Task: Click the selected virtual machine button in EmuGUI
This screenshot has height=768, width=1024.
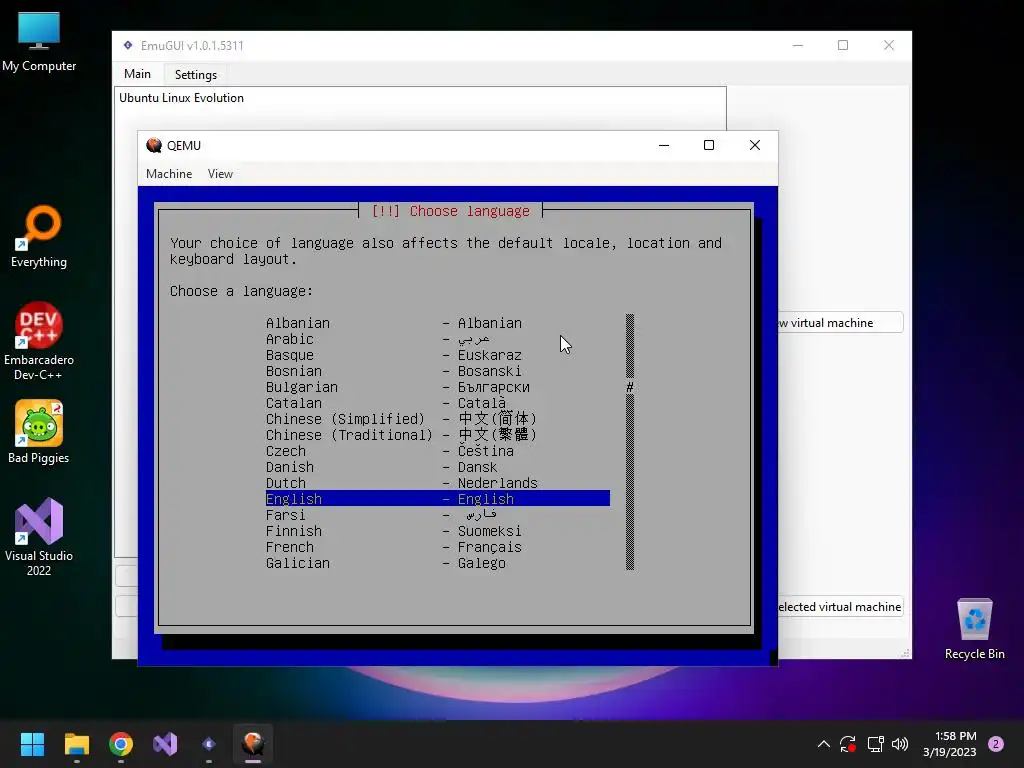Action: (x=840, y=607)
